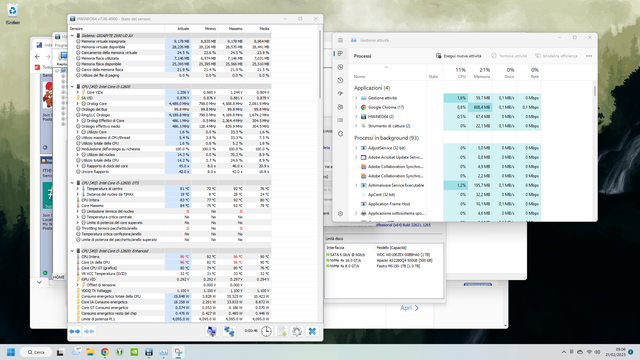Click HWiNFO expand/collapse layout arrows button
The image size is (640, 360).
(74, 331)
